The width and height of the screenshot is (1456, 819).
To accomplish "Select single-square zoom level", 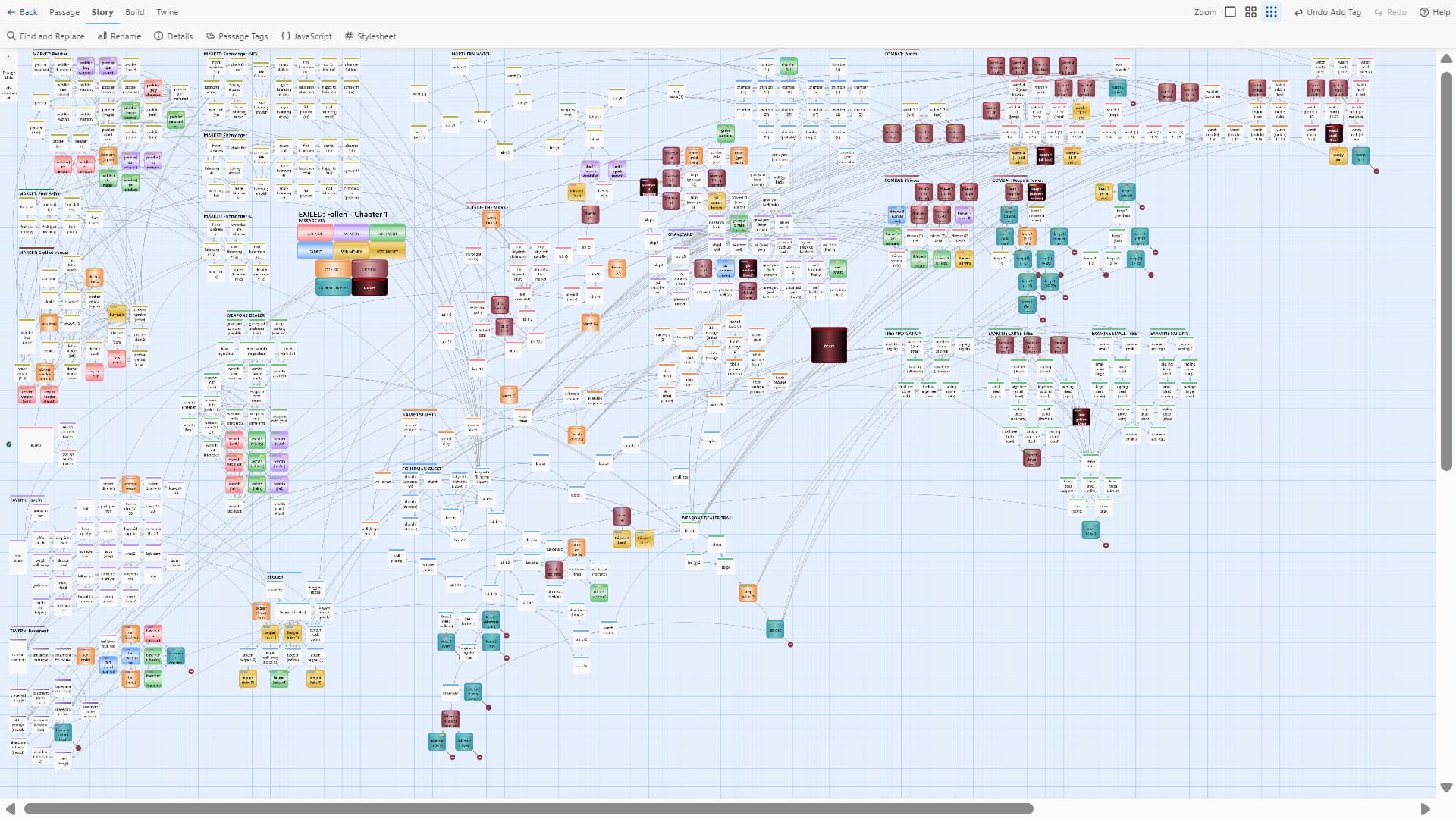I will click(x=1230, y=12).
